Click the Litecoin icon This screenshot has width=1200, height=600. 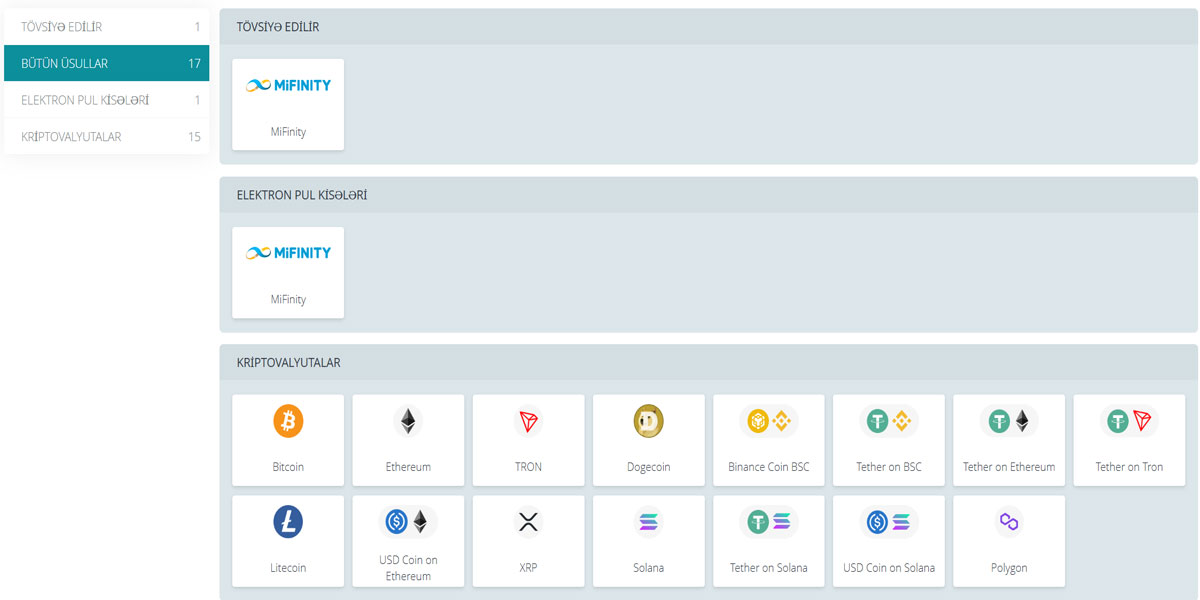[x=288, y=523]
